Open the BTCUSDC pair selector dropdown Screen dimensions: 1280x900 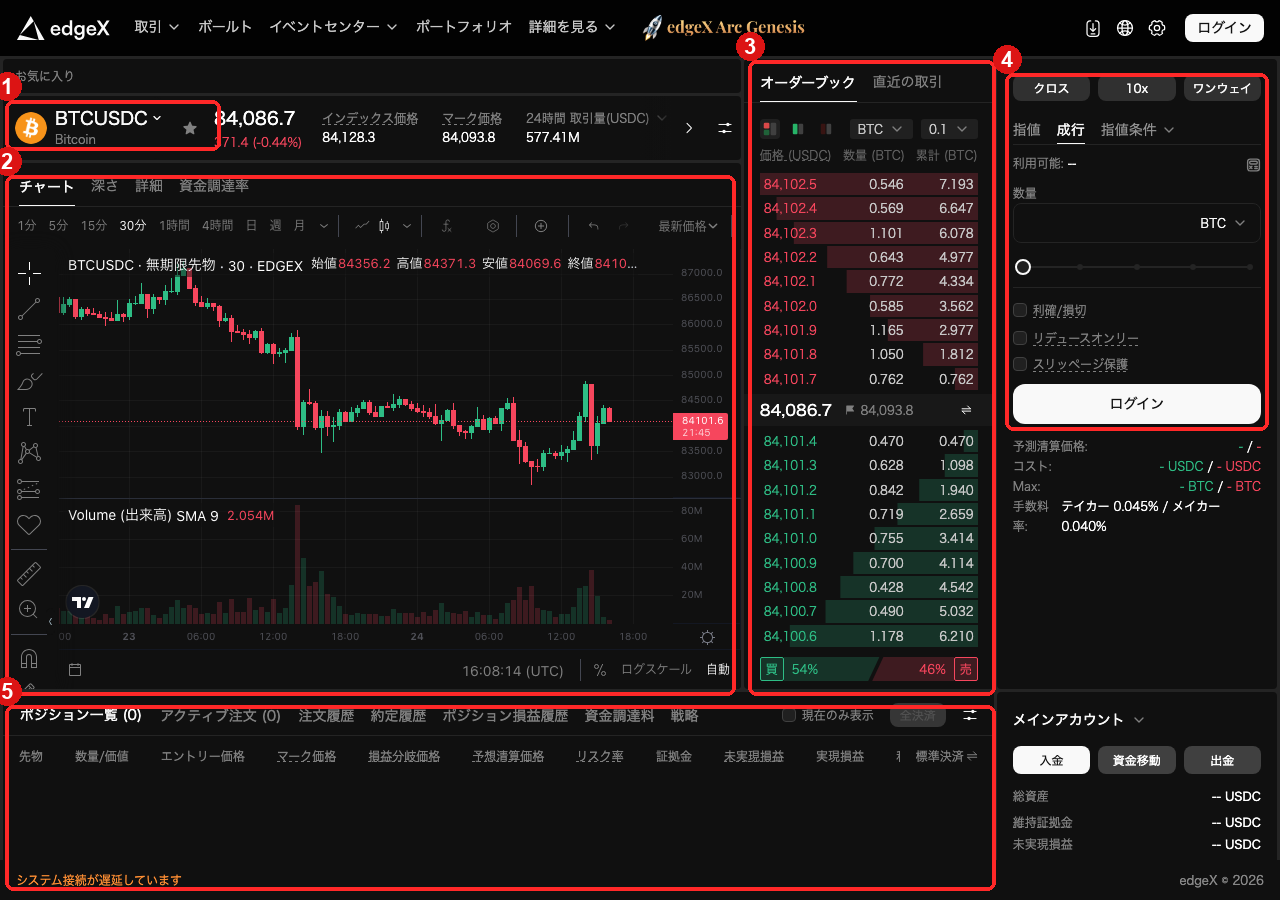108,119
